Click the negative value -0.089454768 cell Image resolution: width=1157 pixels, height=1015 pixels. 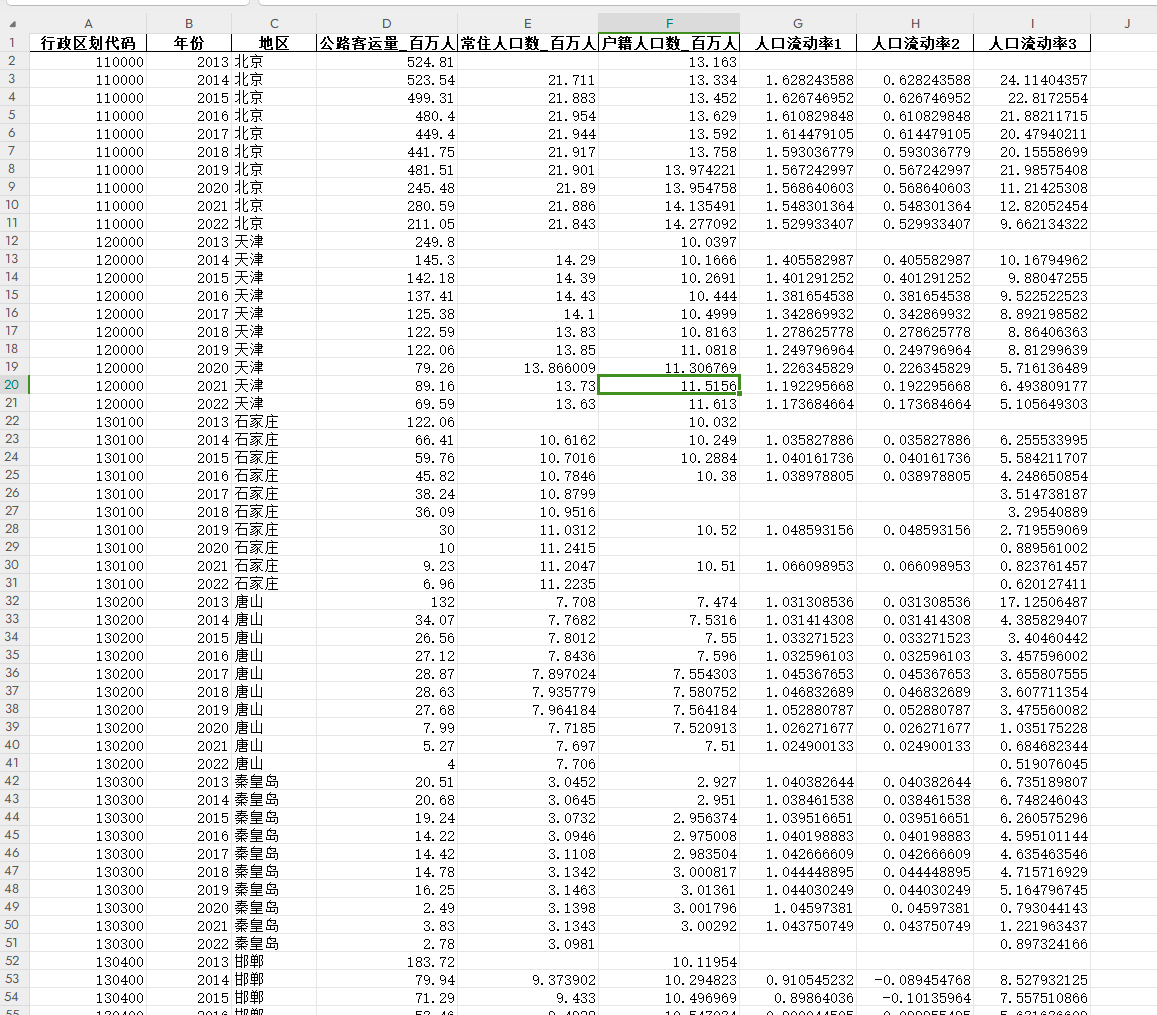point(914,980)
